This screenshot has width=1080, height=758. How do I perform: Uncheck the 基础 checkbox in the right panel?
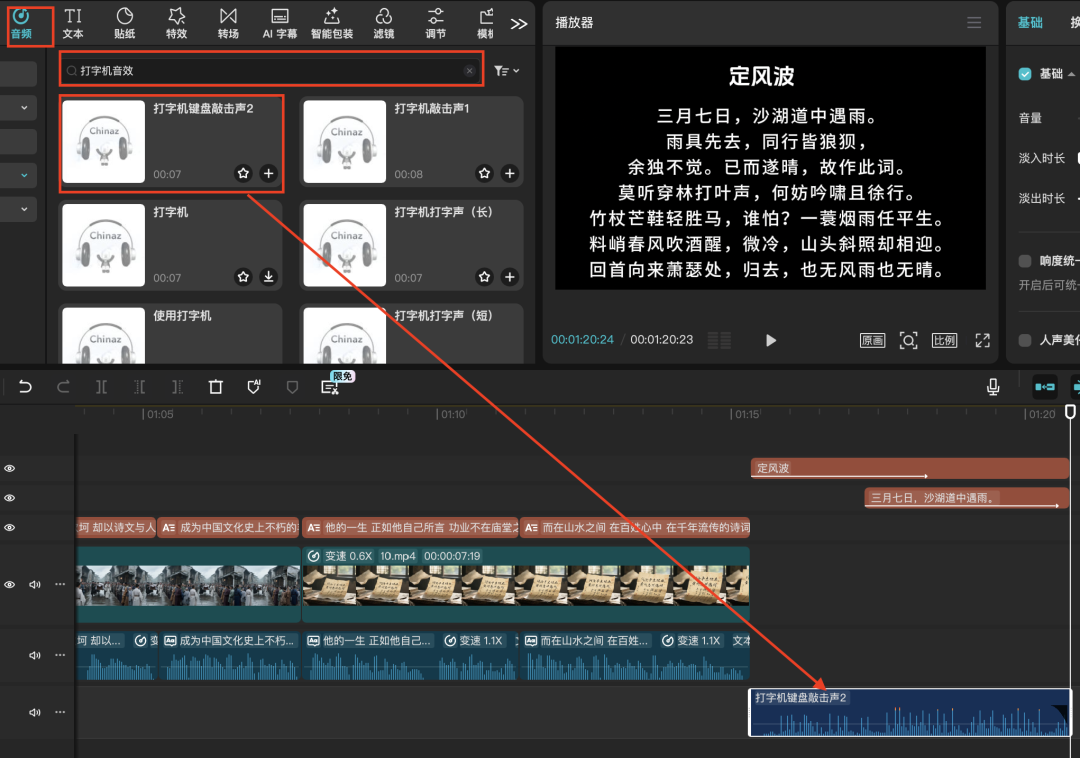pos(1024,73)
